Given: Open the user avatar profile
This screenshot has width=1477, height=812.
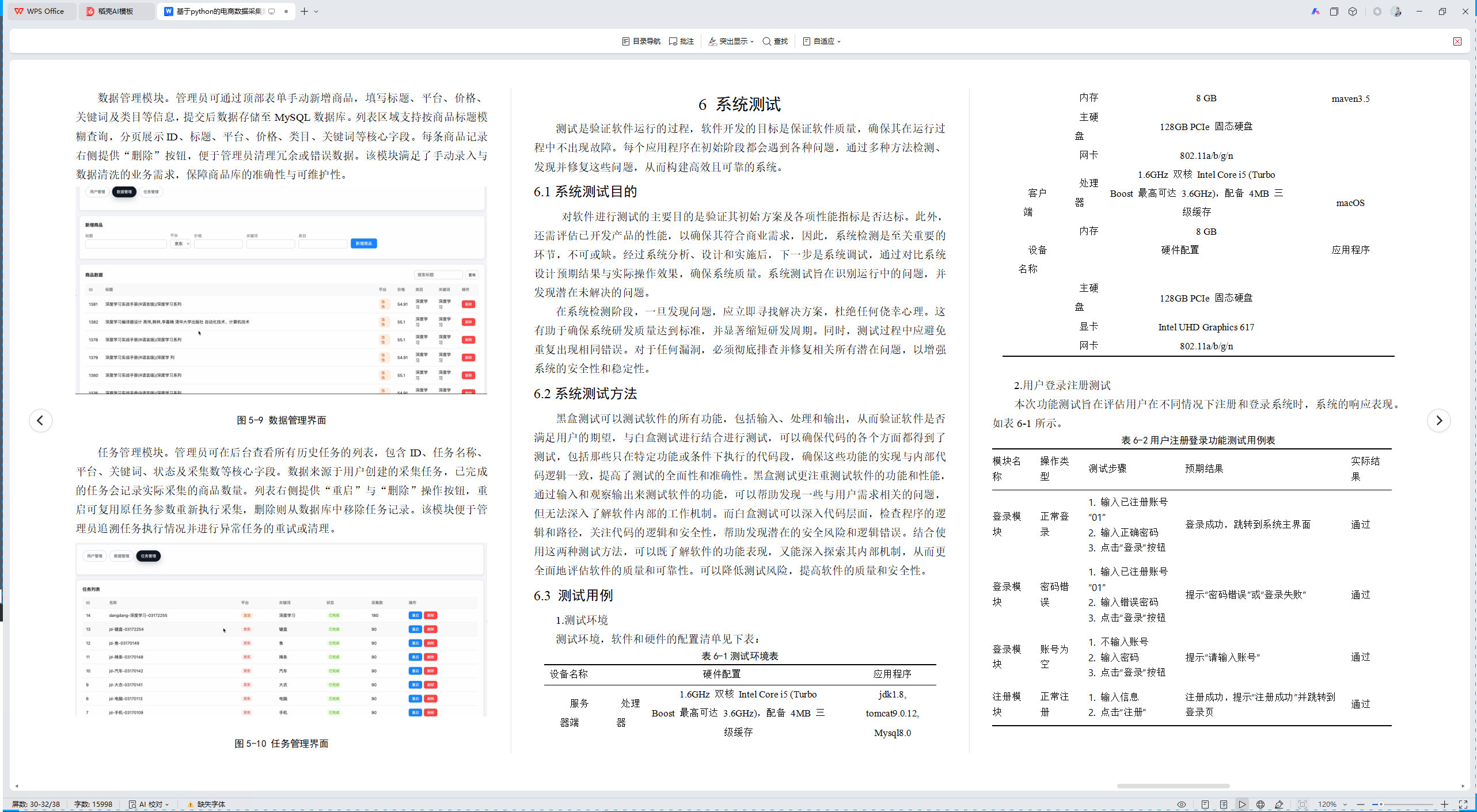Looking at the screenshot, I should (1396, 12).
